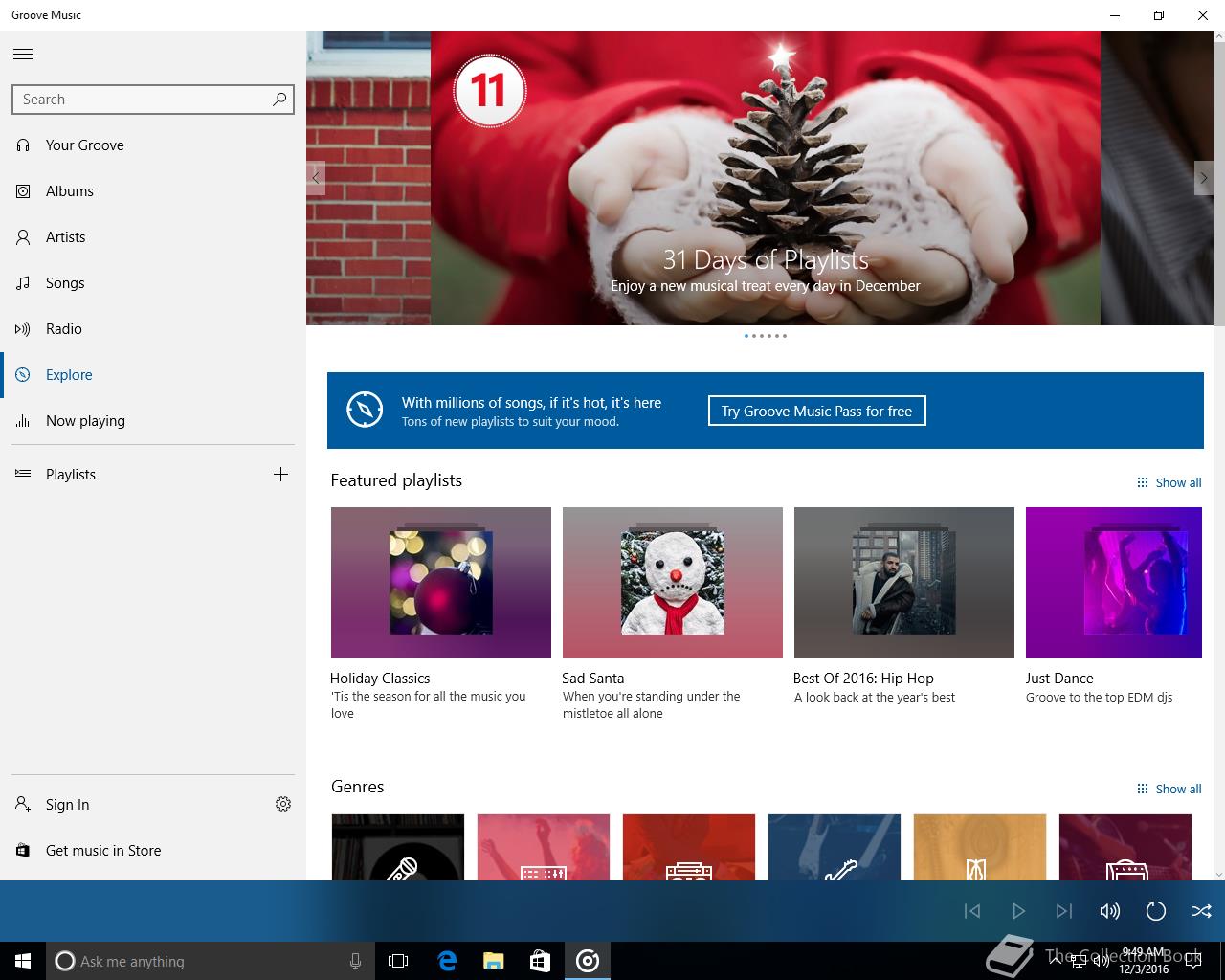The image size is (1225, 980).
Task: Select Explore in the sidebar
Action: point(153,375)
